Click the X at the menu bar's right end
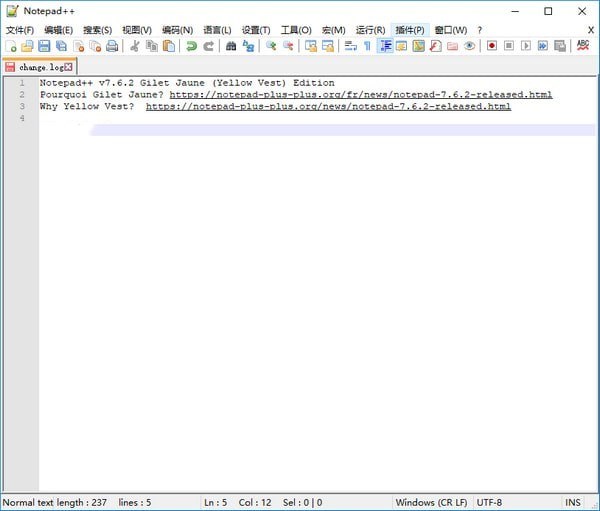600x511 pixels. pos(591,30)
